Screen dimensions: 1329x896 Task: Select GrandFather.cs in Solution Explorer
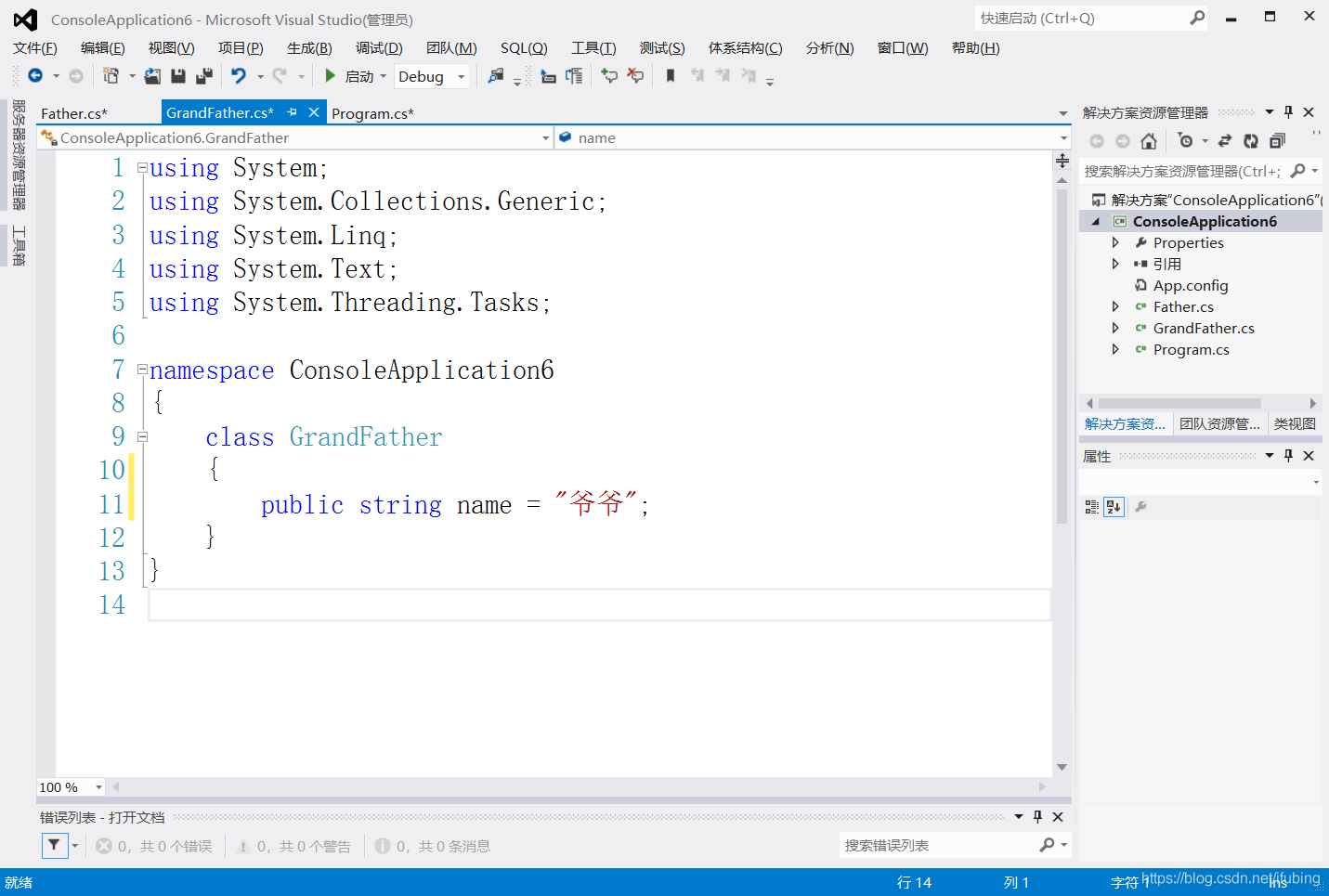point(1204,328)
